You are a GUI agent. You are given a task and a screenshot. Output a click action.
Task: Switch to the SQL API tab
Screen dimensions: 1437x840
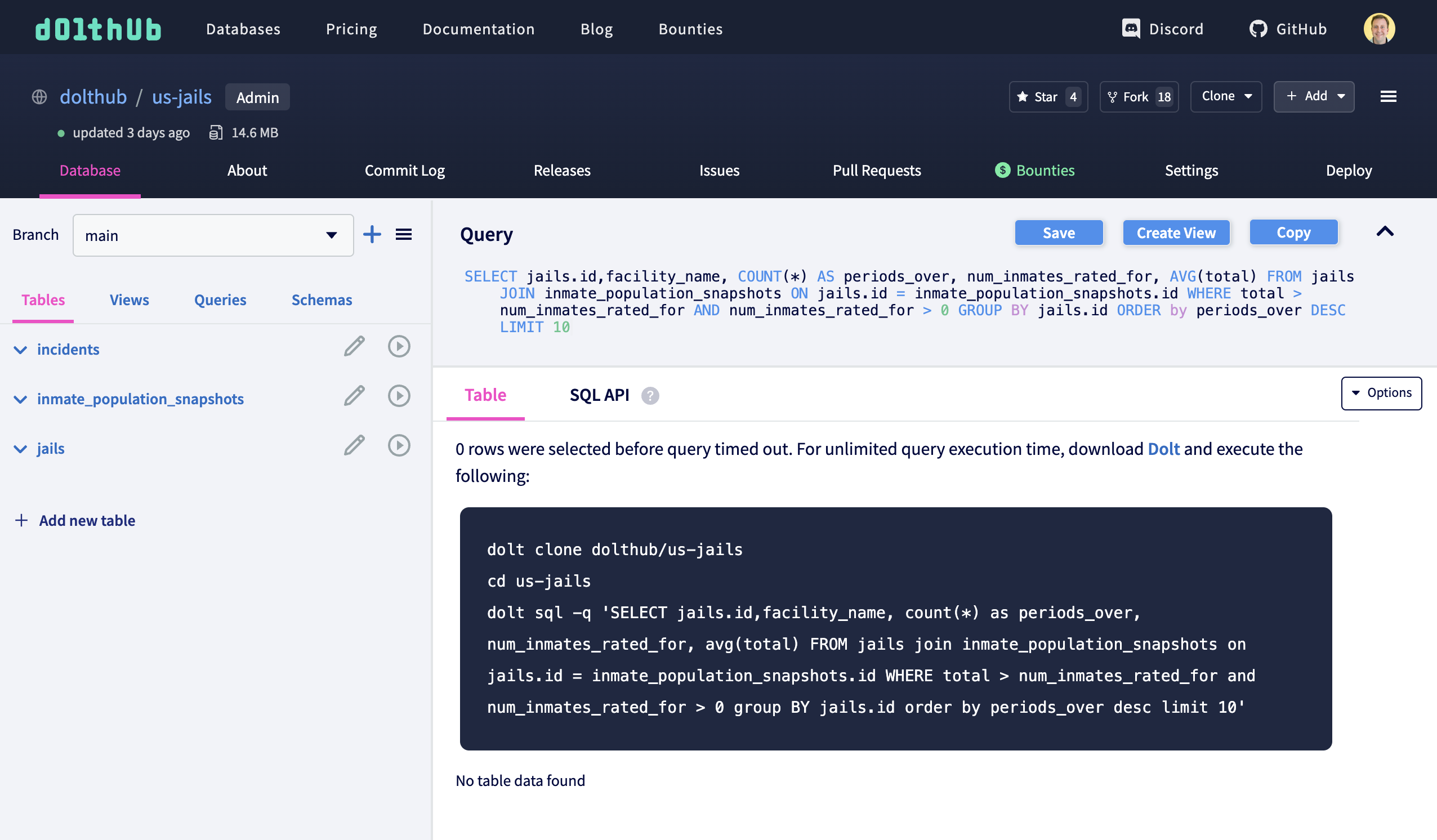[x=599, y=395]
